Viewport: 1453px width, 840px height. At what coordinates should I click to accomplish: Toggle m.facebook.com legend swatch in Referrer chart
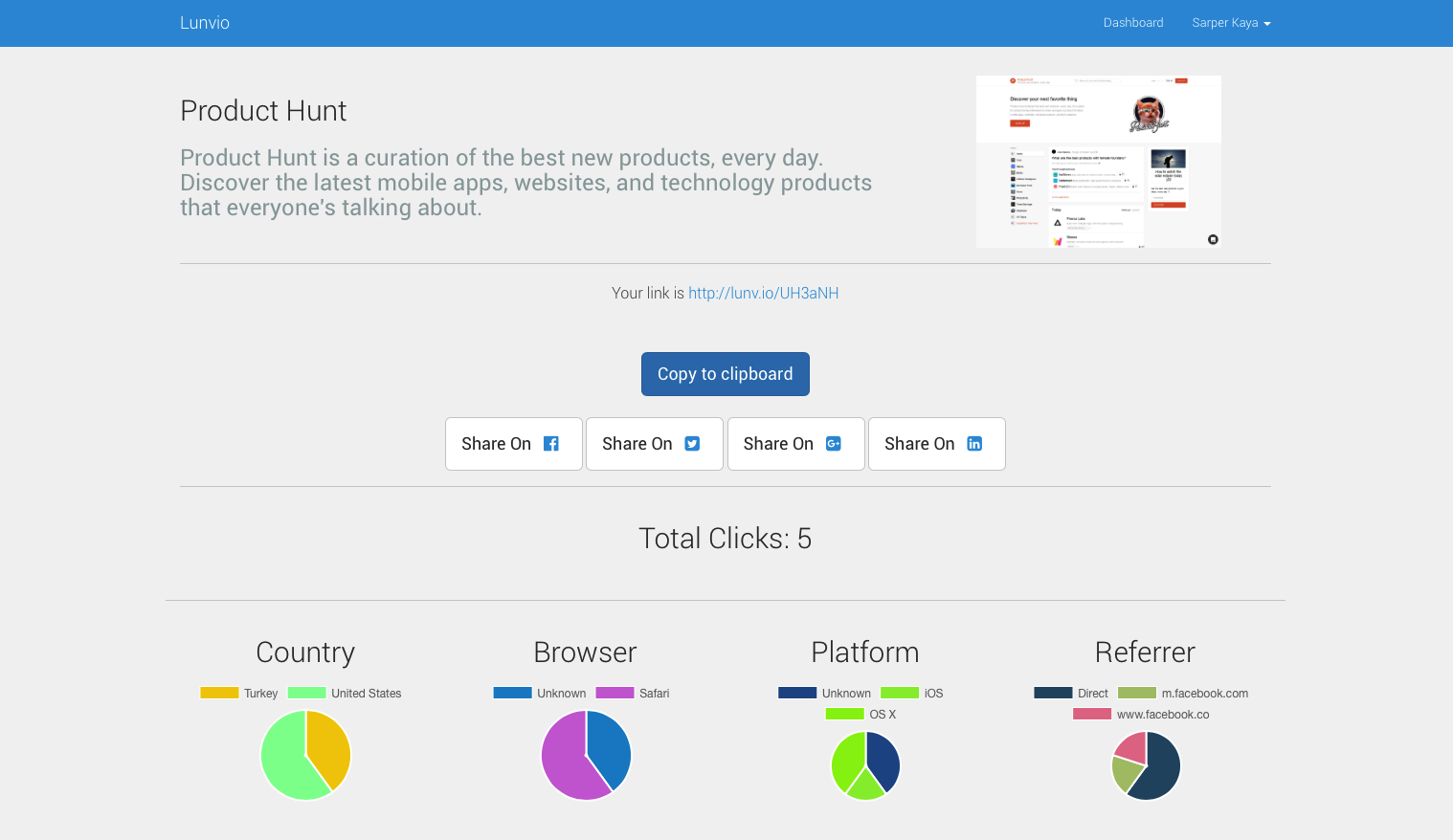click(1137, 693)
